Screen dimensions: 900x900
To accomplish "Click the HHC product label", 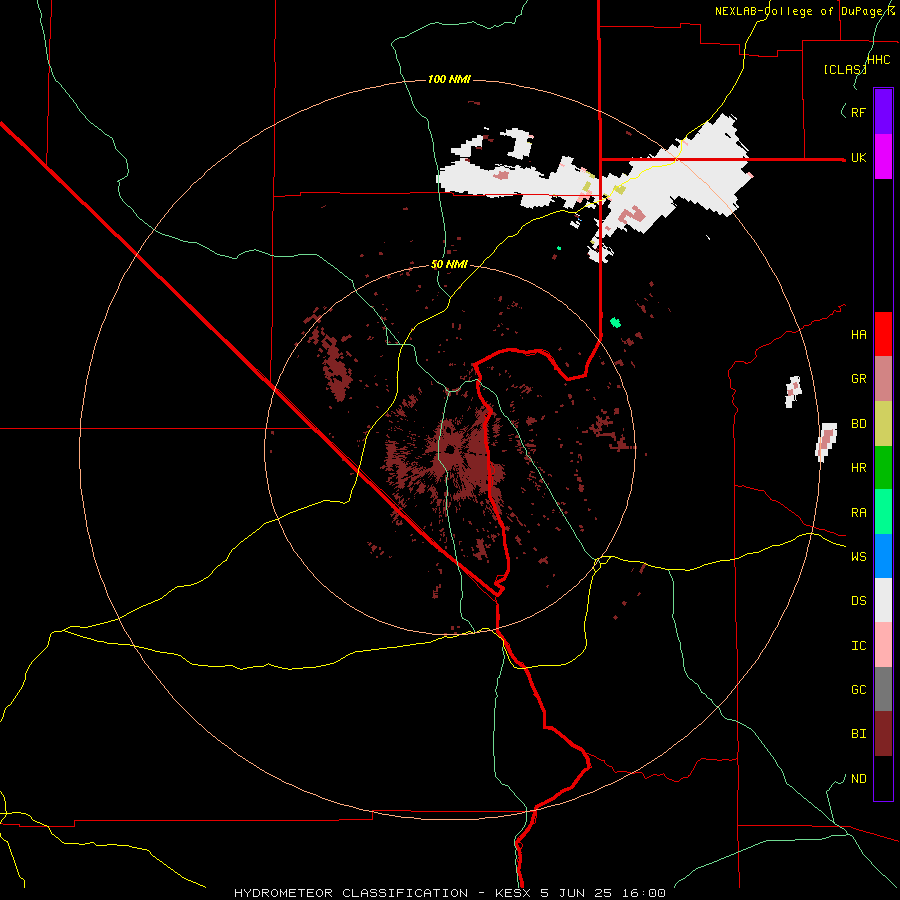I will click(x=879, y=60).
